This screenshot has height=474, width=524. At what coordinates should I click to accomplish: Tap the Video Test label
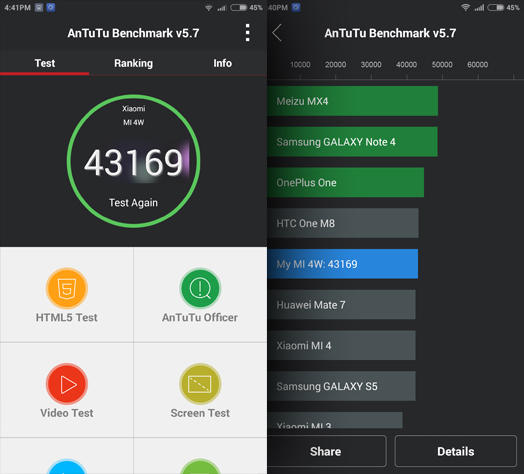click(x=67, y=413)
